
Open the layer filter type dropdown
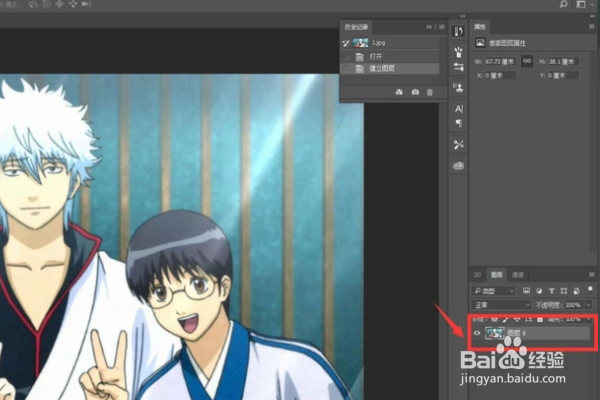(x=494, y=291)
